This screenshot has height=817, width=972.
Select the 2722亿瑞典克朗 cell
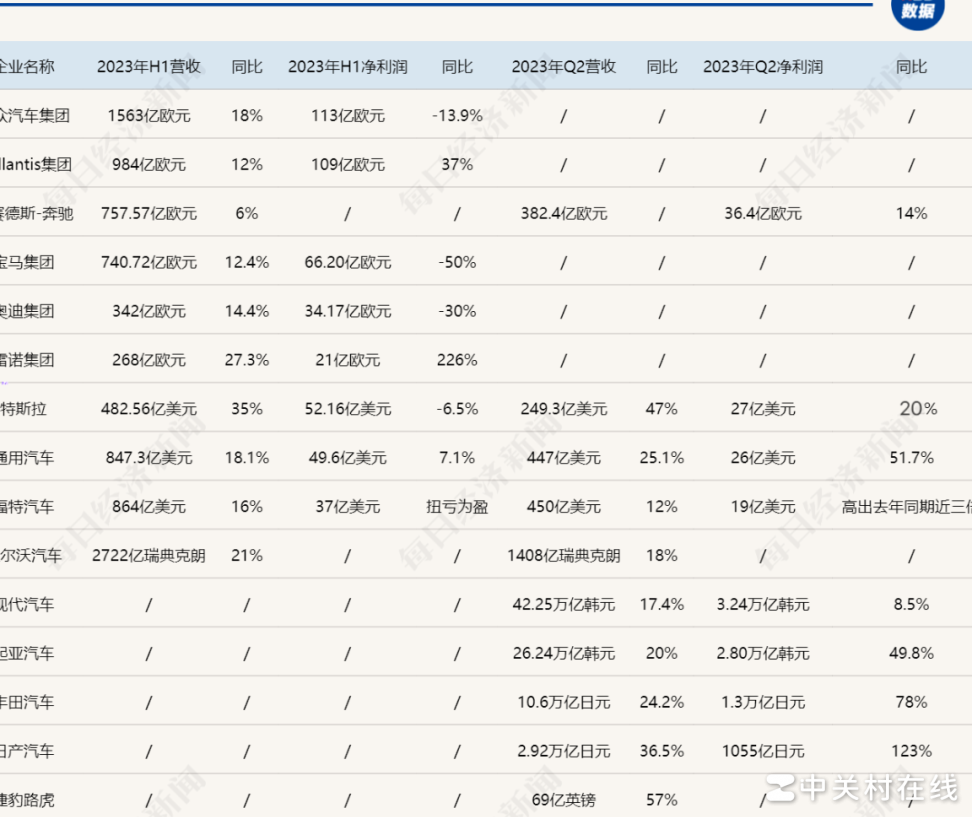pos(148,555)
